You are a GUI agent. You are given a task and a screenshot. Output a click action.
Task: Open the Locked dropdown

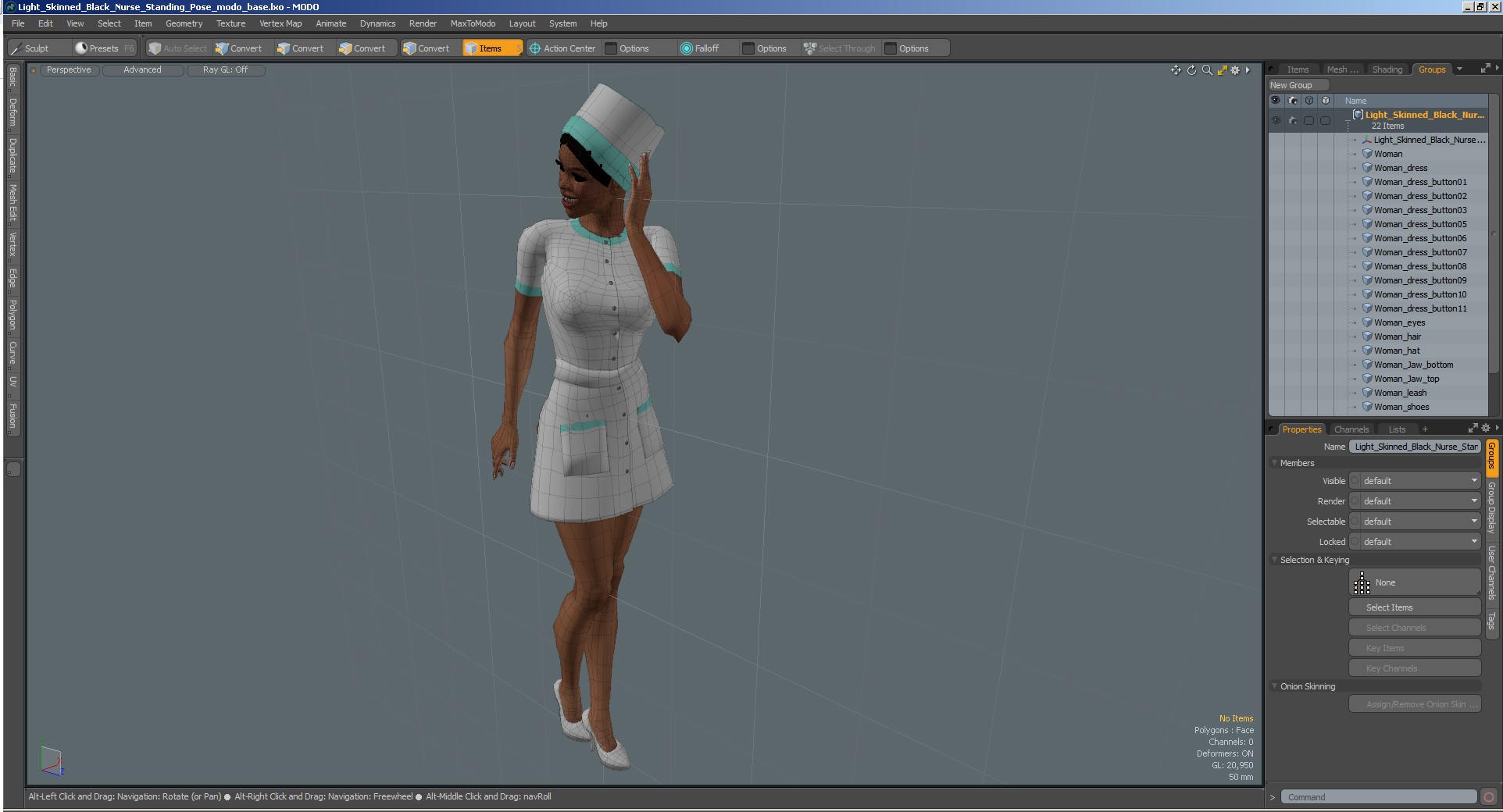click(1421, 542)
